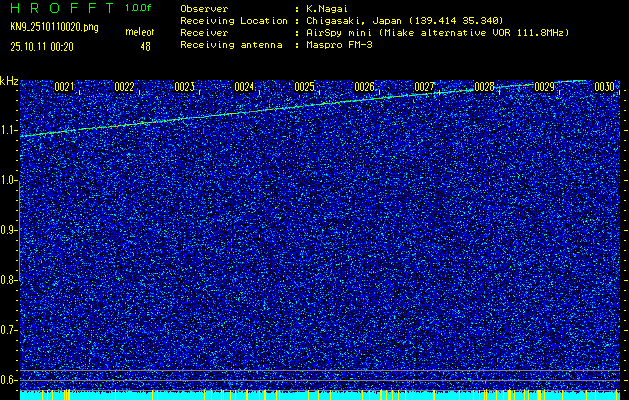Click the 0.6 frequency axis label

9,380
